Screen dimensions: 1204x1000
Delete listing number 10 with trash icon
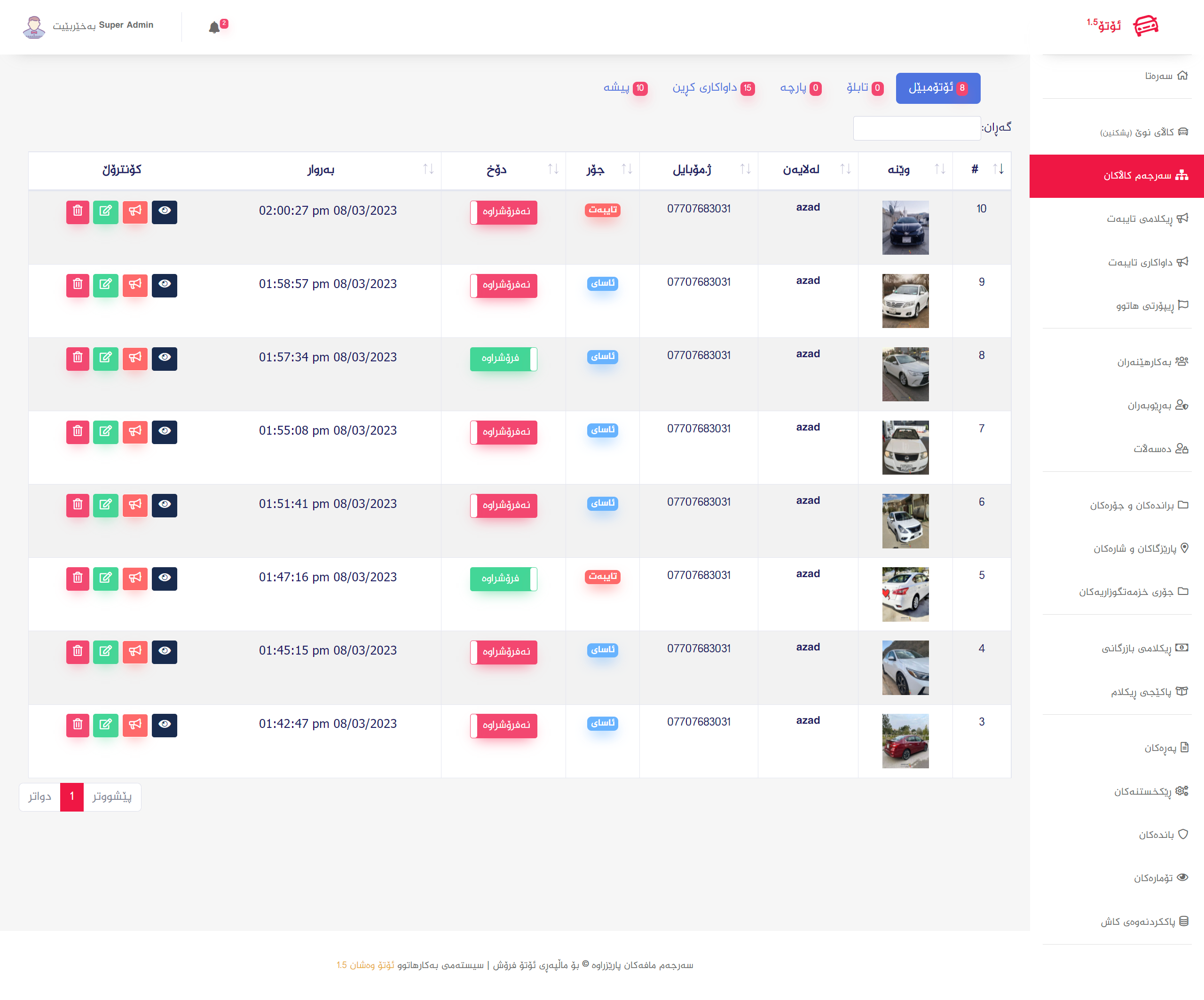[78, 211]
